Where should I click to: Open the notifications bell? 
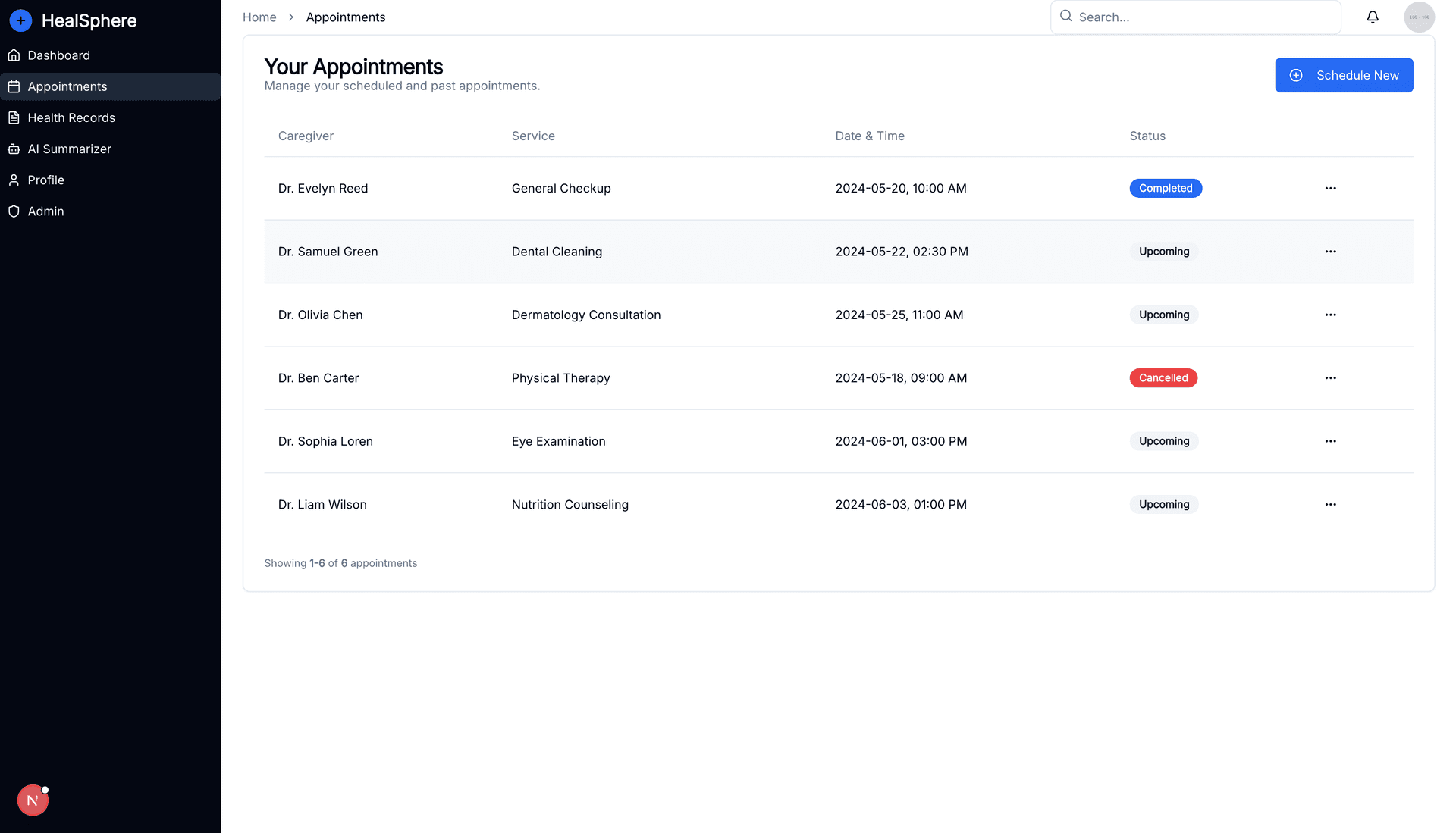pyautogui.click(x=1373, y=17)
